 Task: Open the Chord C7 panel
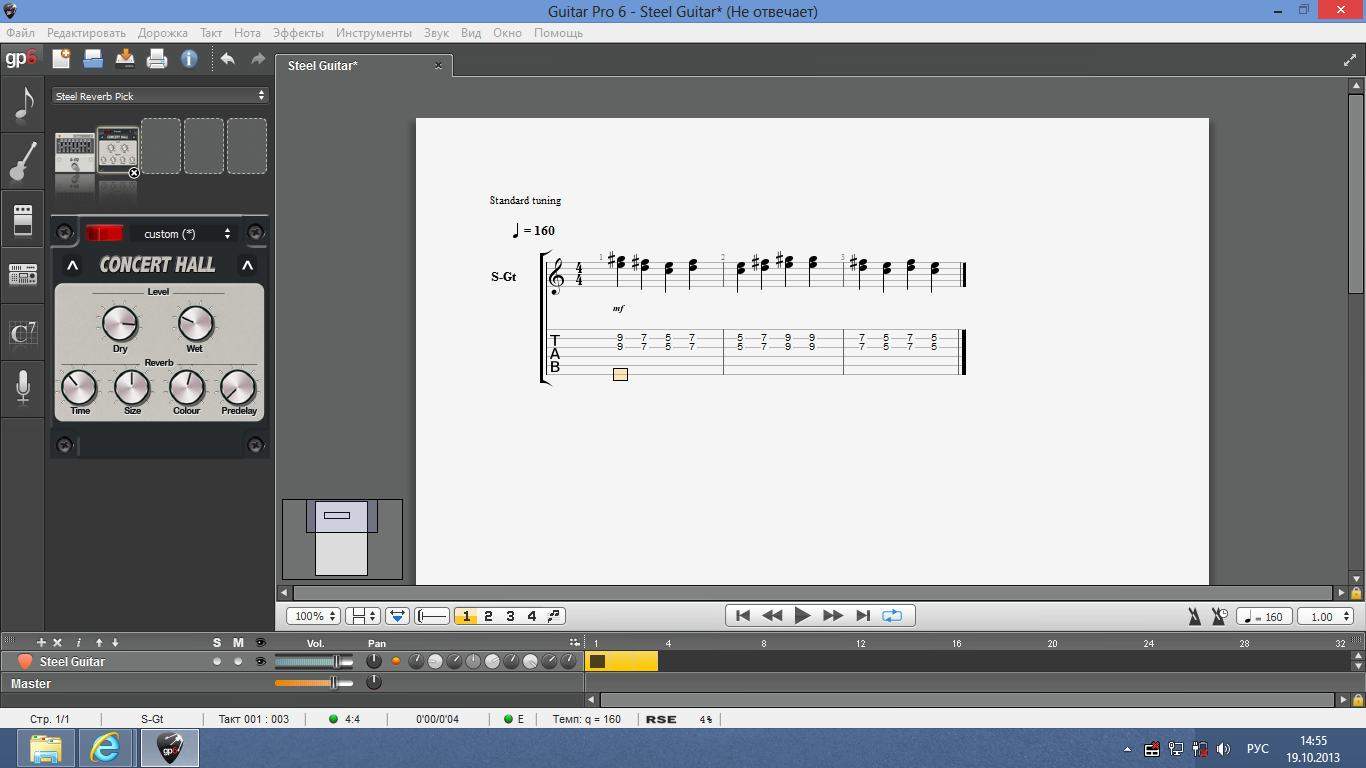pyautogui.click(x=22, y=332)
